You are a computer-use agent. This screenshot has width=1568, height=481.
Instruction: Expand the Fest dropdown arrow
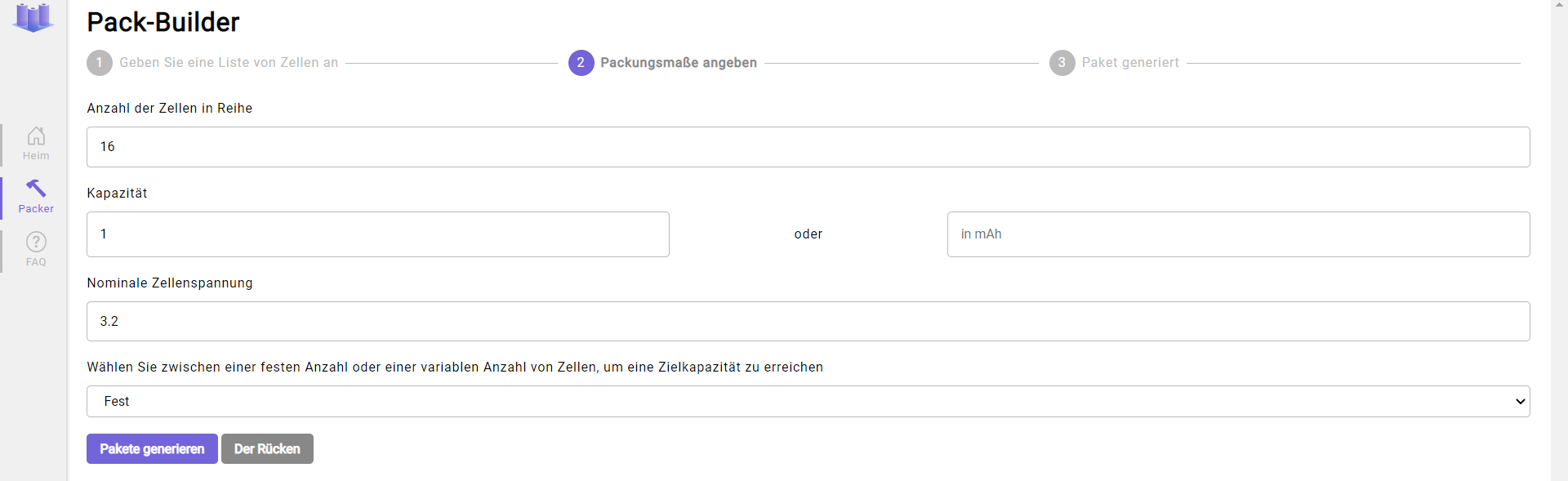pyautogui.click(x=1520, y=402)
